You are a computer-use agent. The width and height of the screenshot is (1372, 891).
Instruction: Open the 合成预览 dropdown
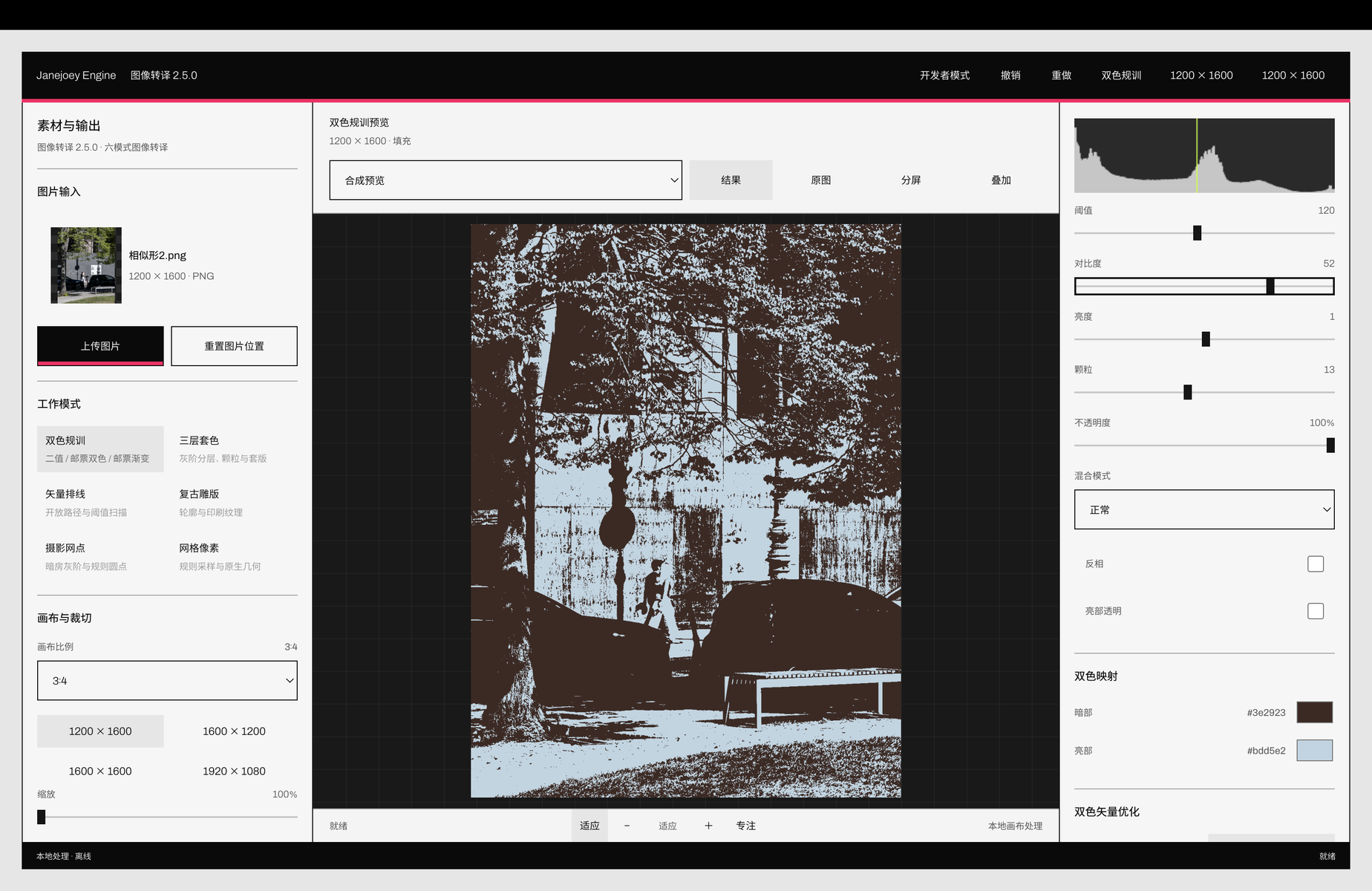click(506, 180)
